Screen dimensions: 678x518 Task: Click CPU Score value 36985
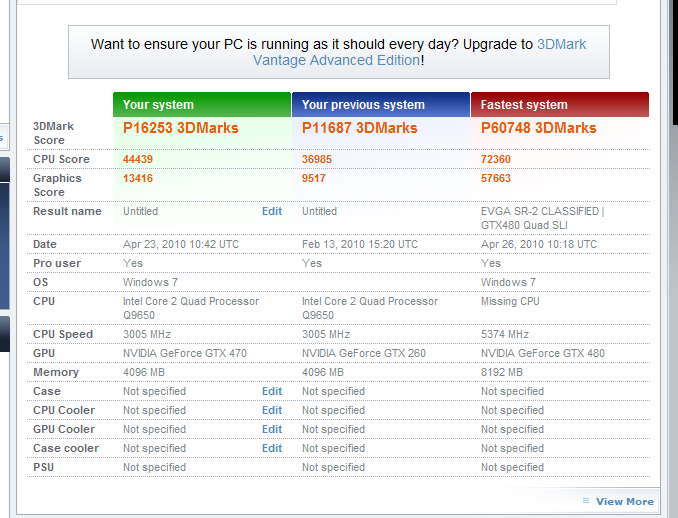(x=317, y=159)
